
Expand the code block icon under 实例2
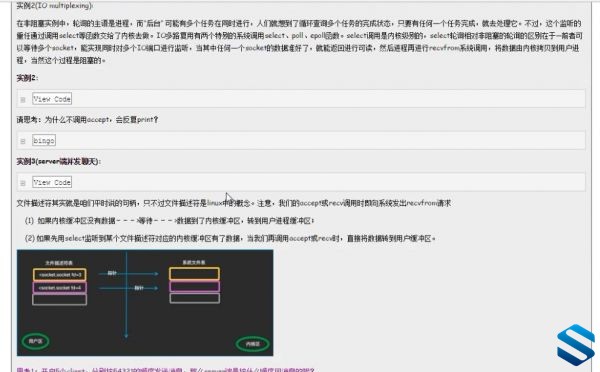tap(23, 100)
